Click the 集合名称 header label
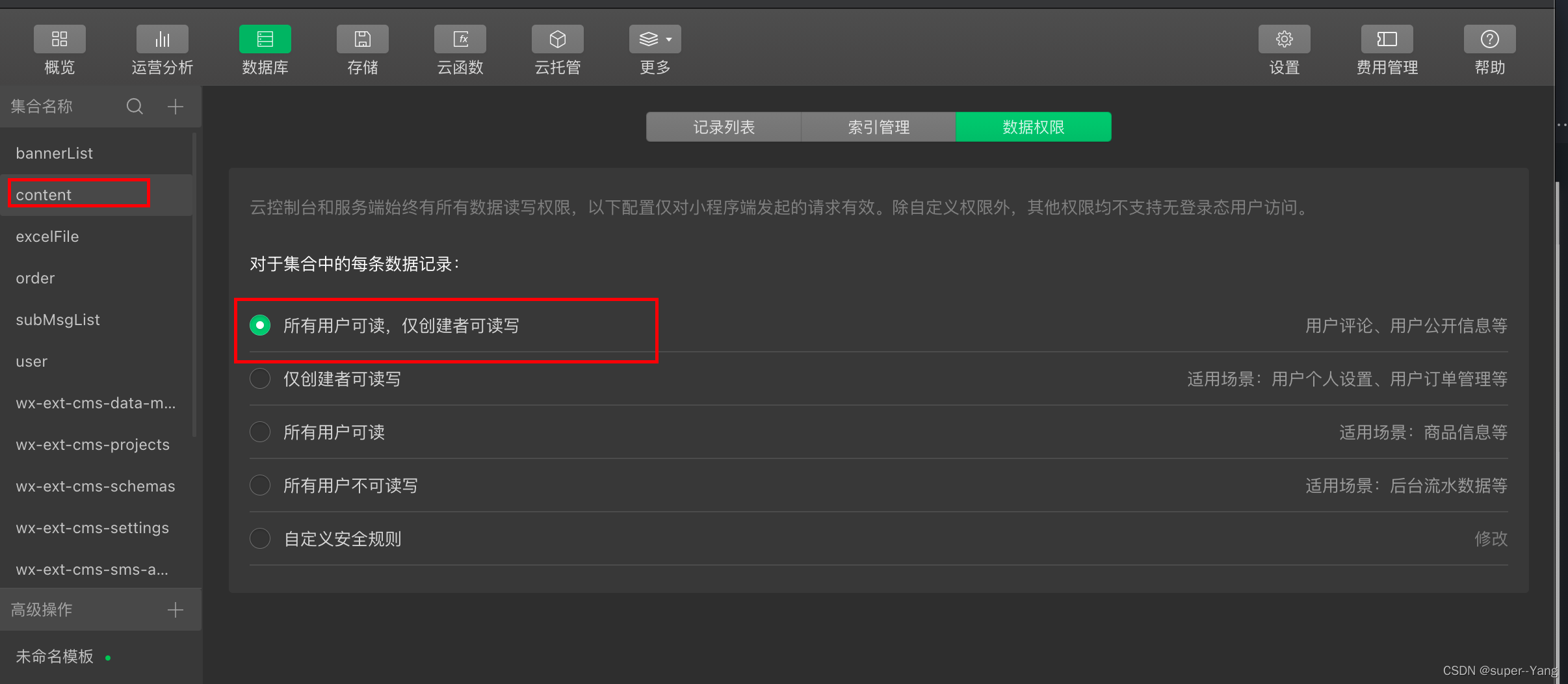 42,107
